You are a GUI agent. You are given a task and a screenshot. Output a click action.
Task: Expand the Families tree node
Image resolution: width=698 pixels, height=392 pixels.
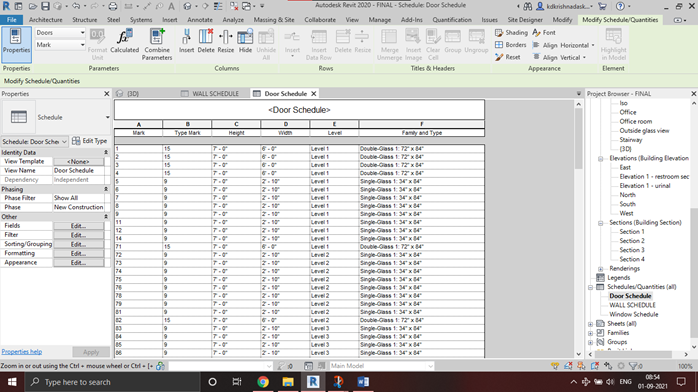(591, 333)
